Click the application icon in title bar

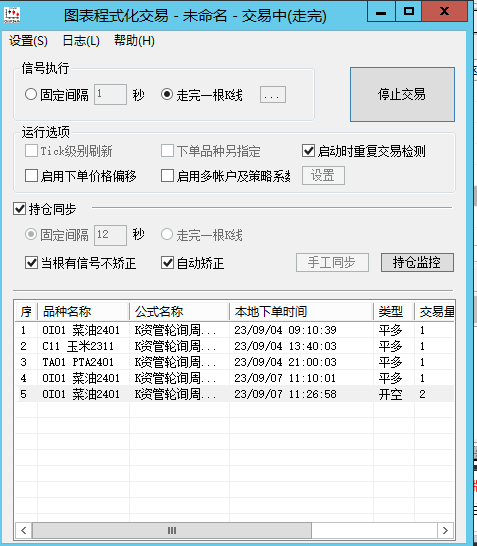coord(12,14)
